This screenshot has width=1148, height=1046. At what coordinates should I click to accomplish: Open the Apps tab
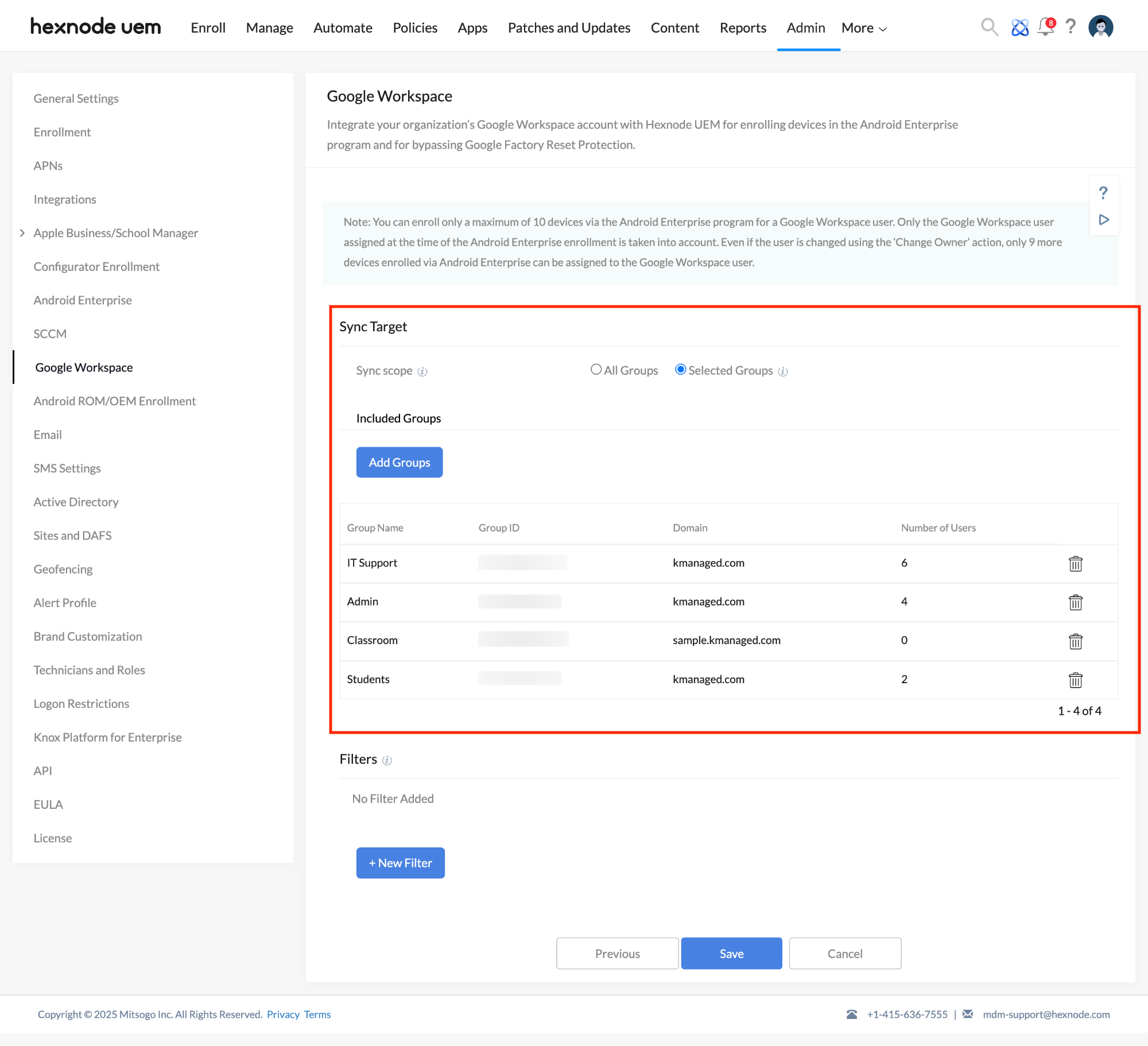coord(472,28)
